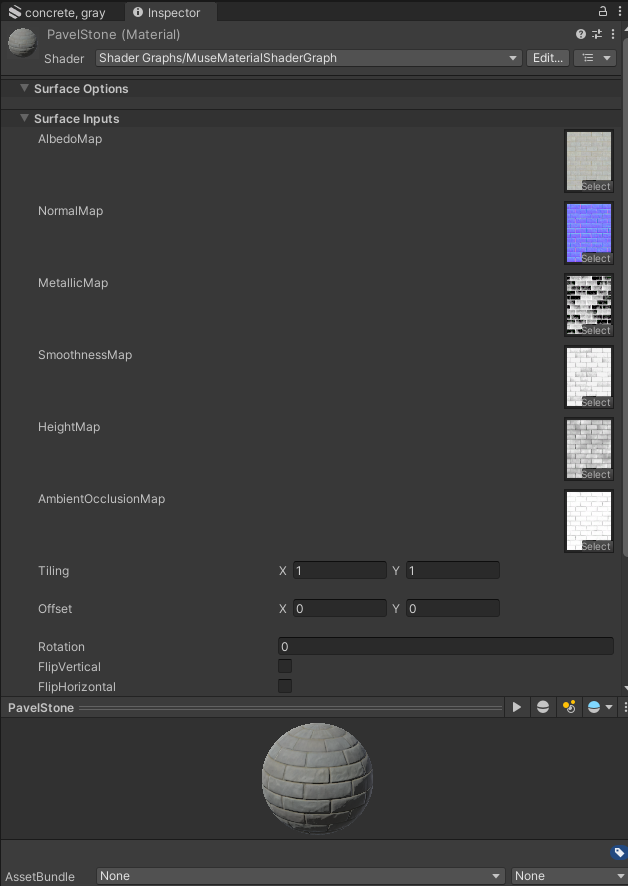
Task: Click the blue asset label tag icon
Action: pyautogui.click(x=619, y=852)
